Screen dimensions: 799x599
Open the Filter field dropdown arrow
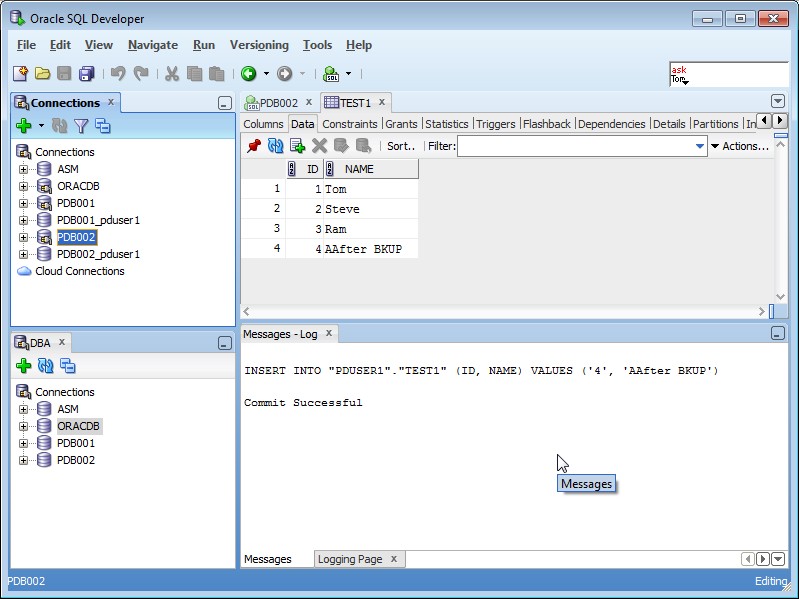tap(700, 146)
